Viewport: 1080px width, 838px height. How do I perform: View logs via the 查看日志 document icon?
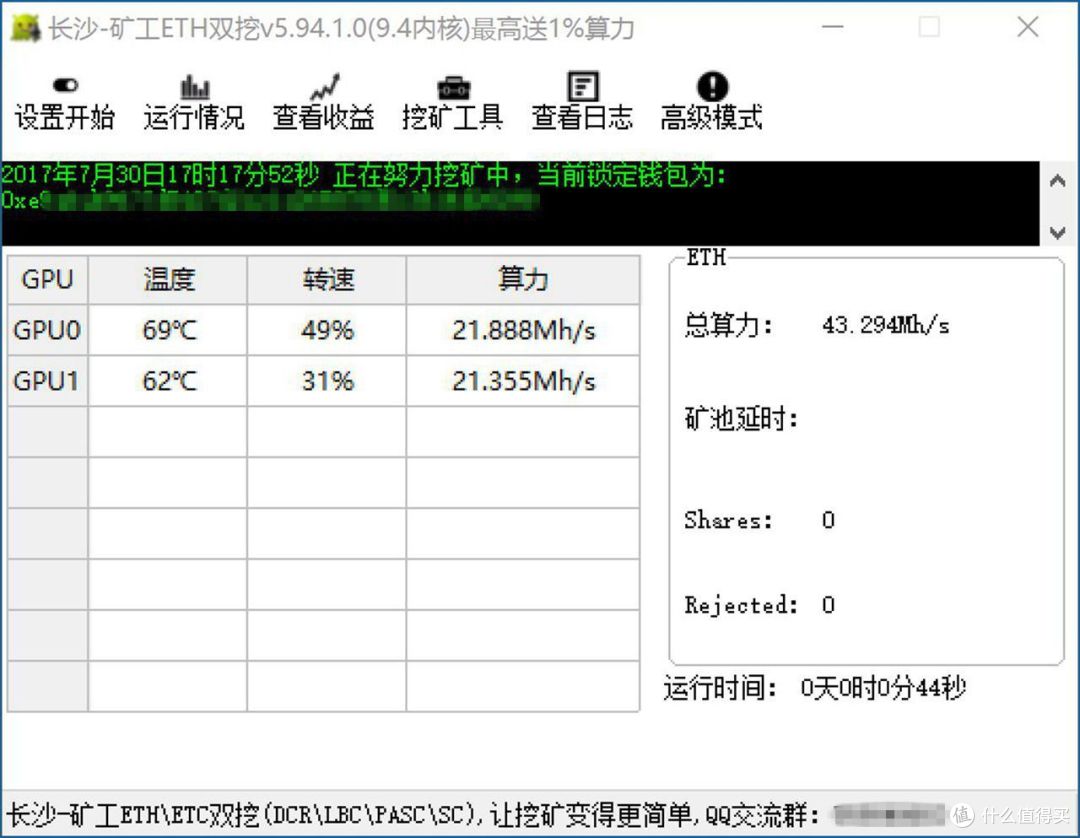(581, 85)
